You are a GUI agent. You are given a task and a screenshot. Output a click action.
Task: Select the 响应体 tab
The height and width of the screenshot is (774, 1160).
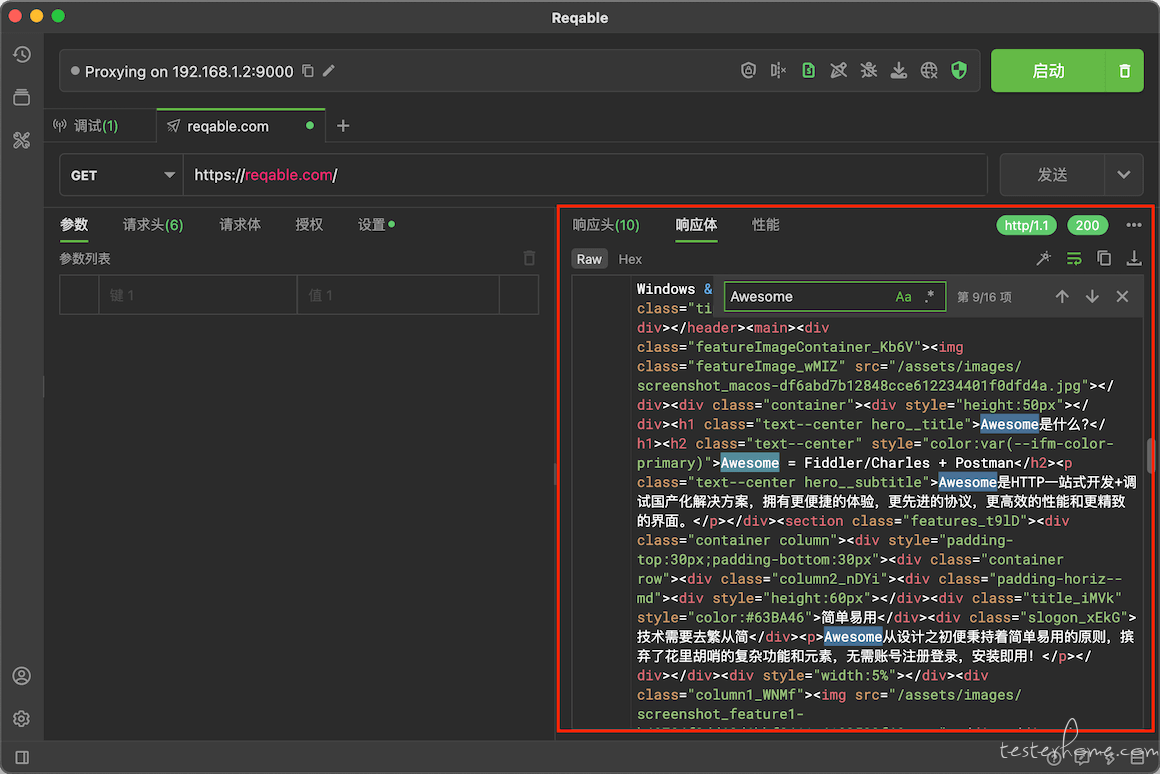pyautogui.click(x=696, y=225)
